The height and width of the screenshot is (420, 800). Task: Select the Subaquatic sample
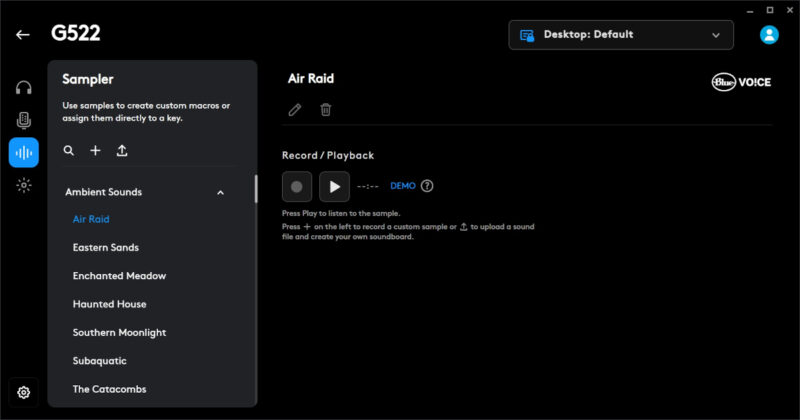(99, 361)
